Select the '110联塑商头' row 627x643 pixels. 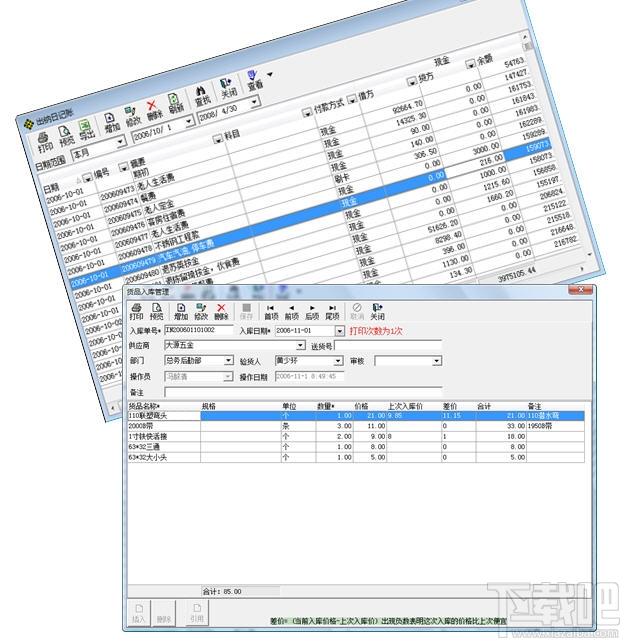[356, 416]
